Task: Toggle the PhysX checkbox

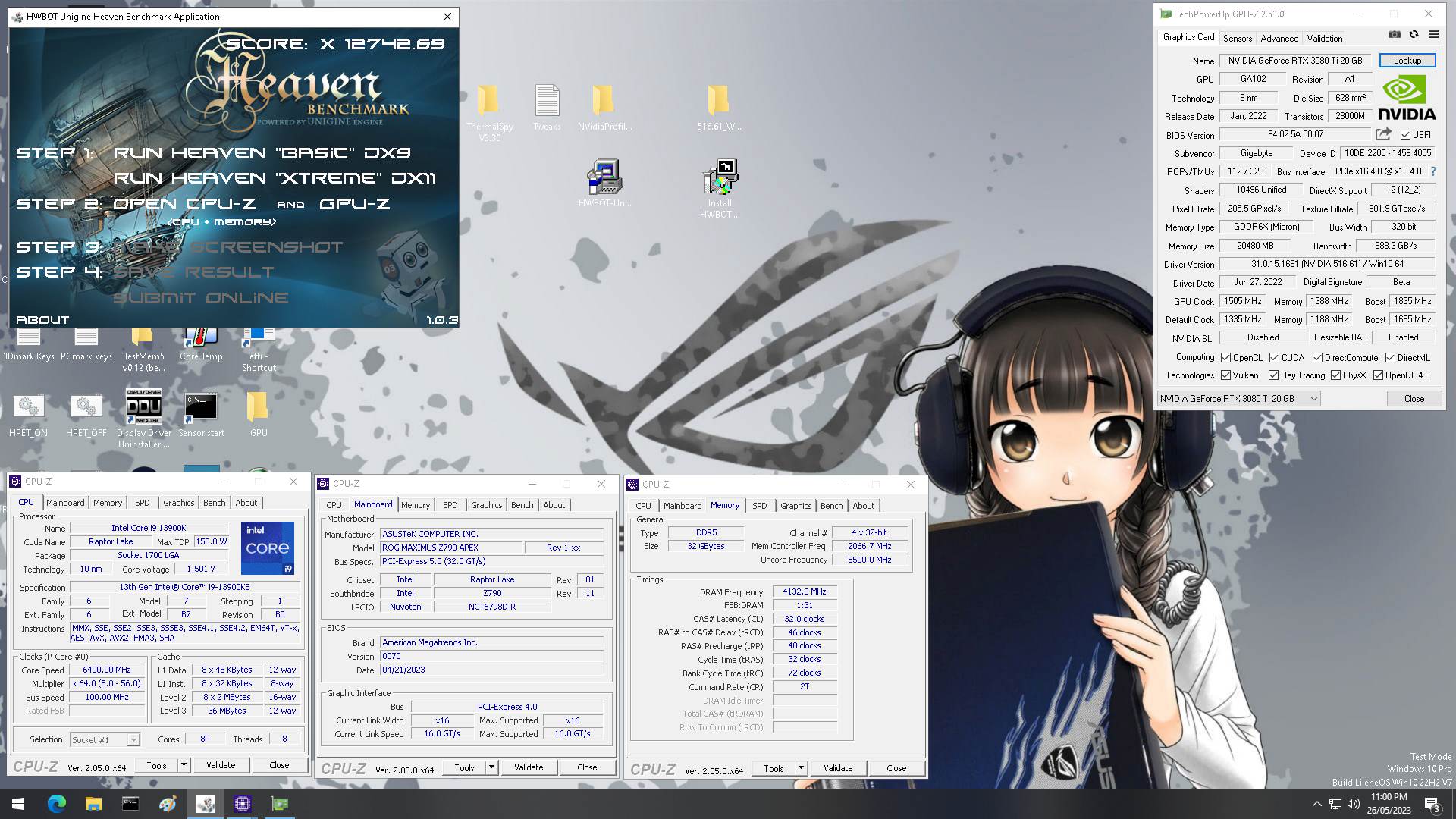Action: point(1335,375)
